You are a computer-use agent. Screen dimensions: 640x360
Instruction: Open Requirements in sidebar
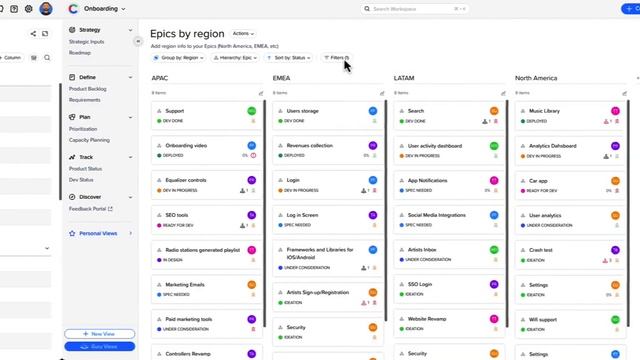coord(84,100)
